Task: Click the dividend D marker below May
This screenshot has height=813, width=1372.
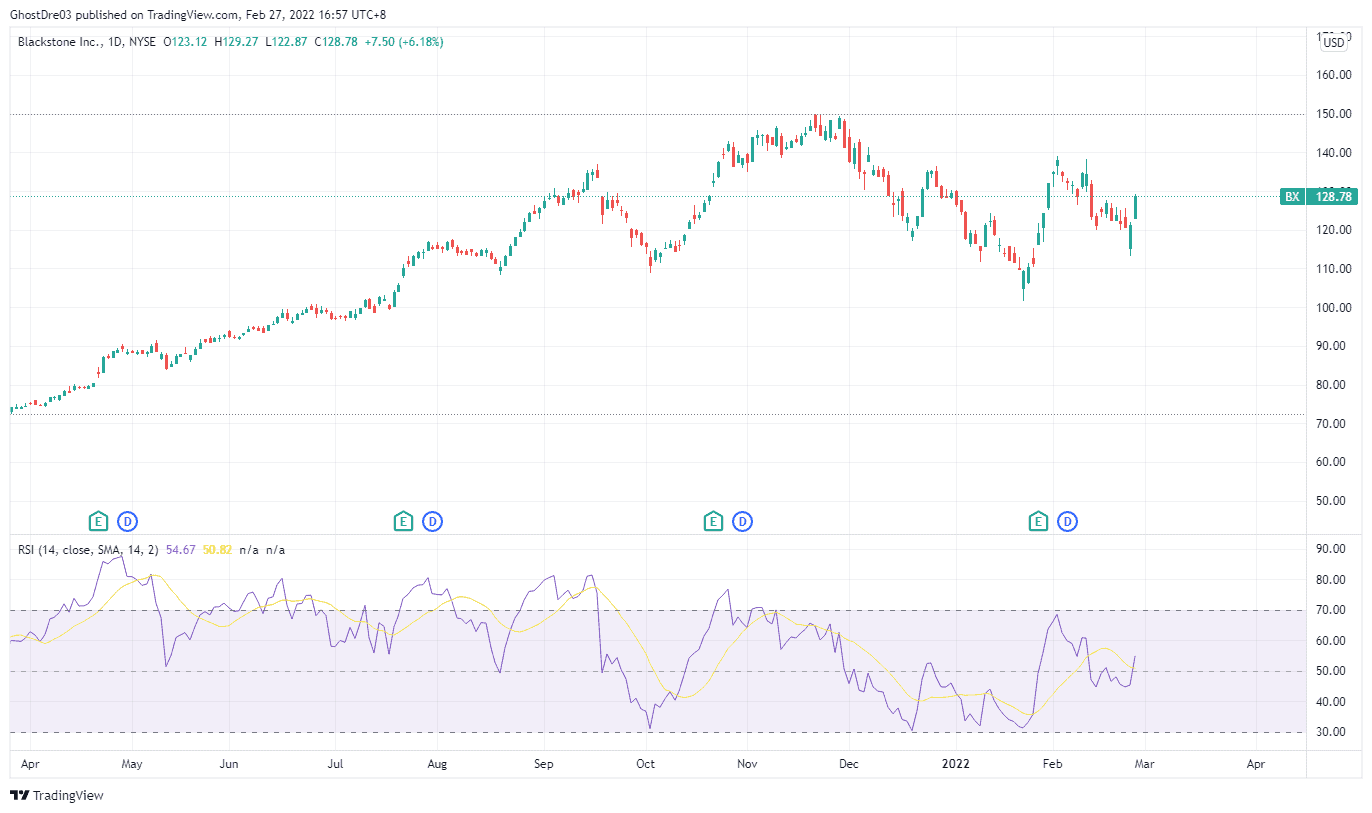Action: (129, 521)
